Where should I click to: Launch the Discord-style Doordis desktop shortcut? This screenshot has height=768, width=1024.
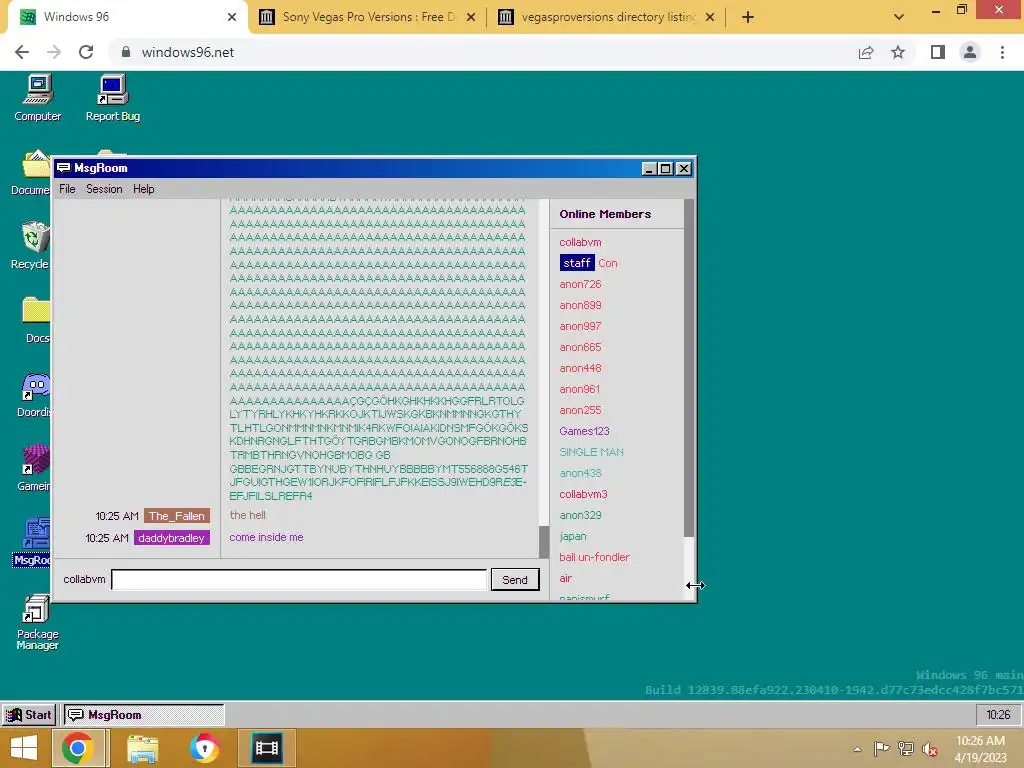click(34, 395)
